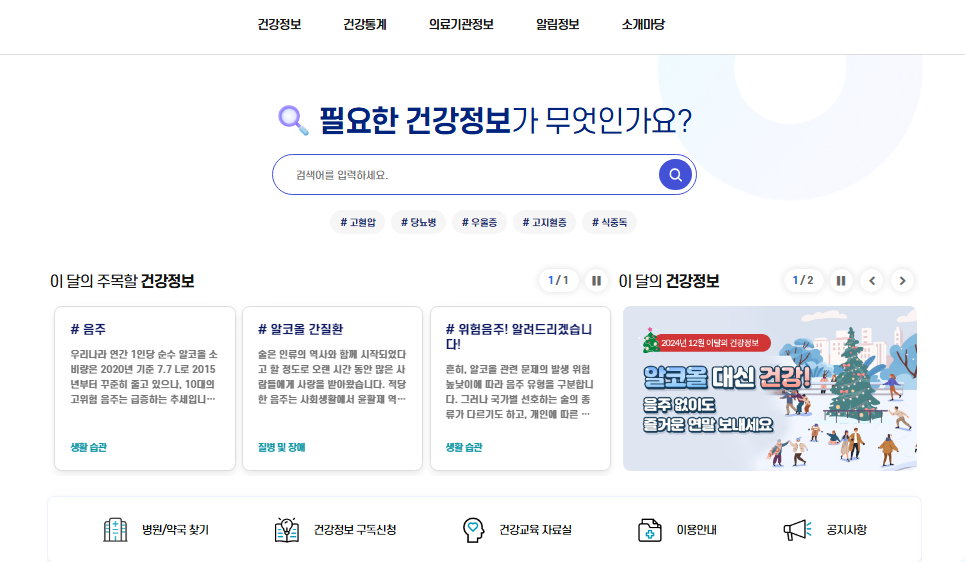Click 질병 및 장애 category label
Image resolution: width=965 pixels, height=562 pixels.
pyautogui.click(x=282, y=448)
